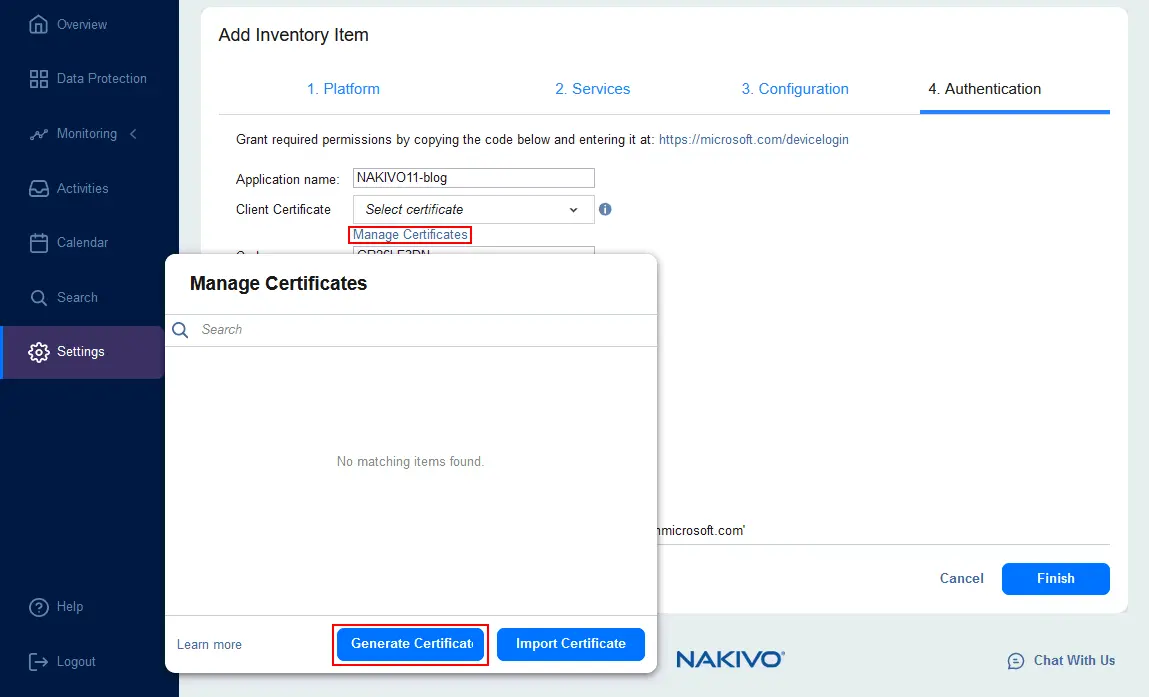Click the Logout arrow icon

point(38,662)
